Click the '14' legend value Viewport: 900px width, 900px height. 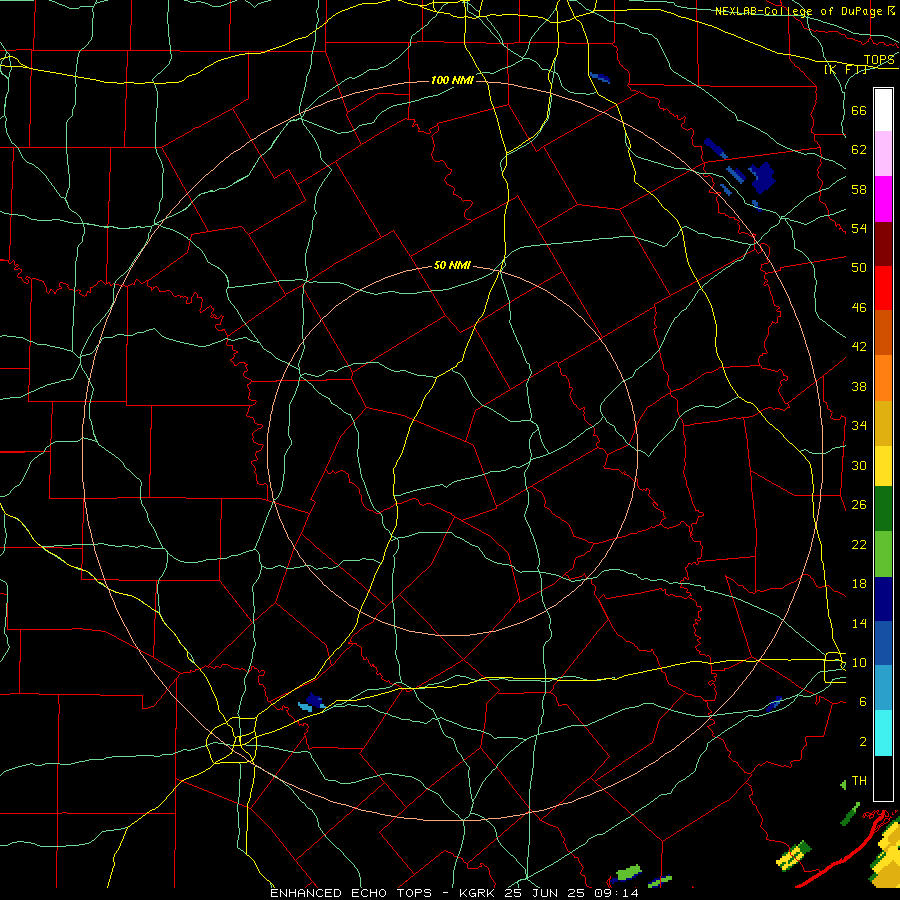[859, 623]
